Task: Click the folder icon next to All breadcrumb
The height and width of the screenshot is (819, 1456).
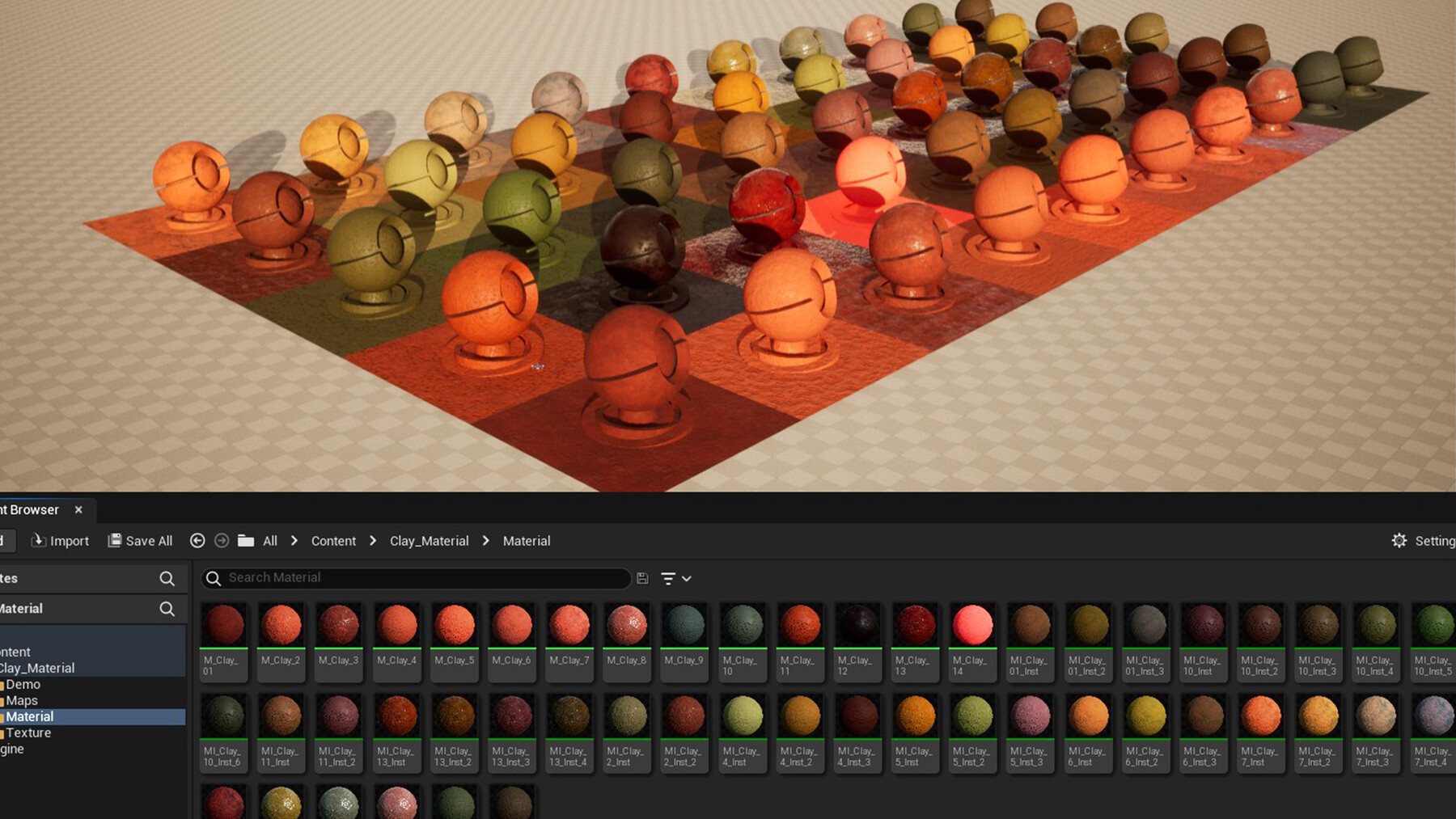Action: [x=248, y=541]
